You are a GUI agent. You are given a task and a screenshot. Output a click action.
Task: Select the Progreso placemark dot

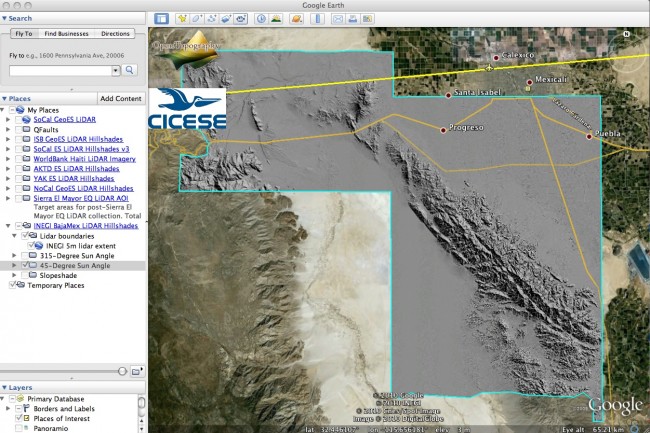[x=443, y=130]
